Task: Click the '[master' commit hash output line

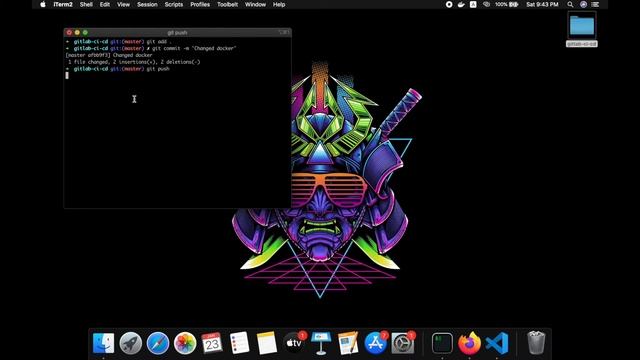Action: point(109,55)
